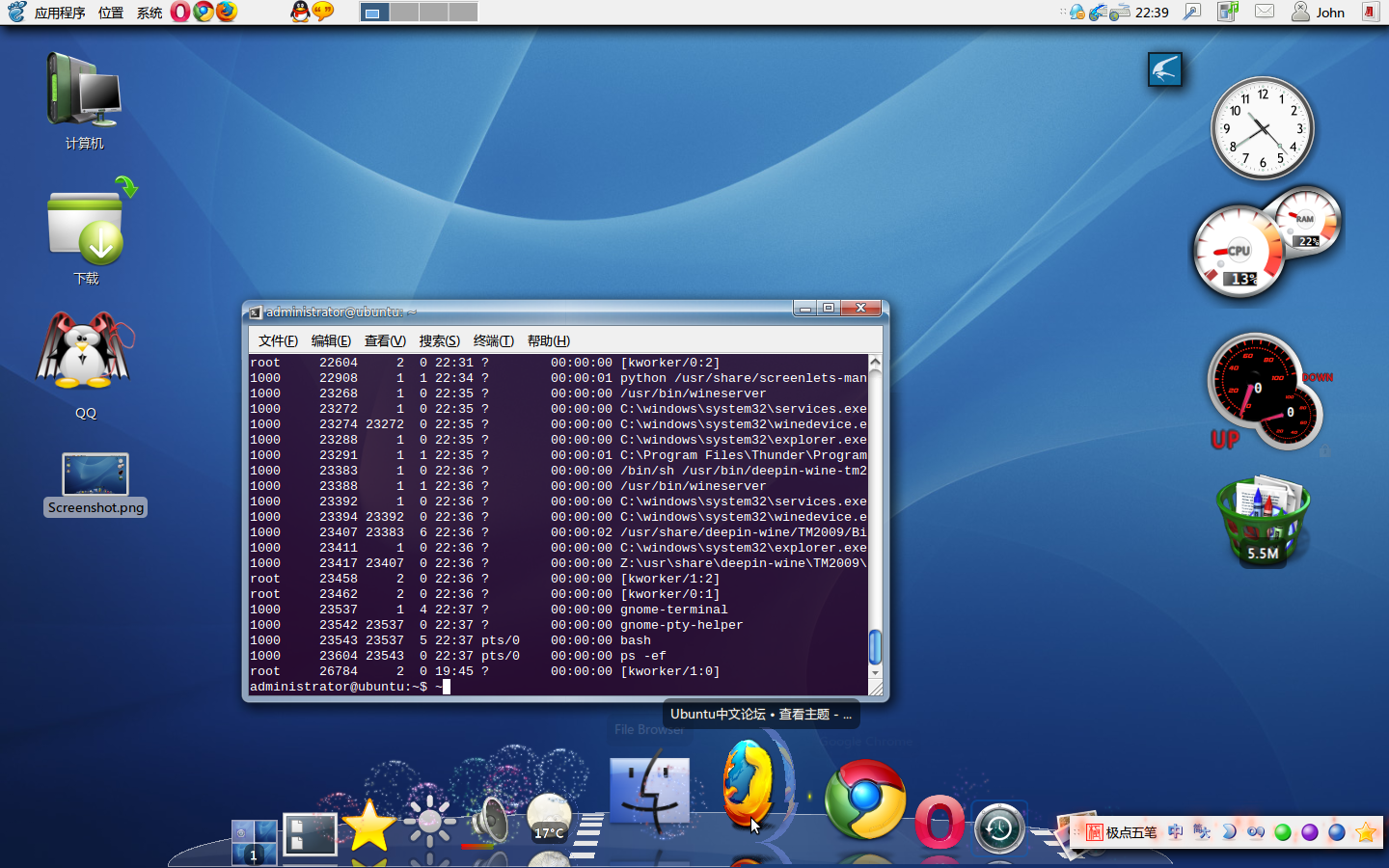Click the workspace switcher icon in dock
Screen dimensions: 1389x868
click(254, 841)
